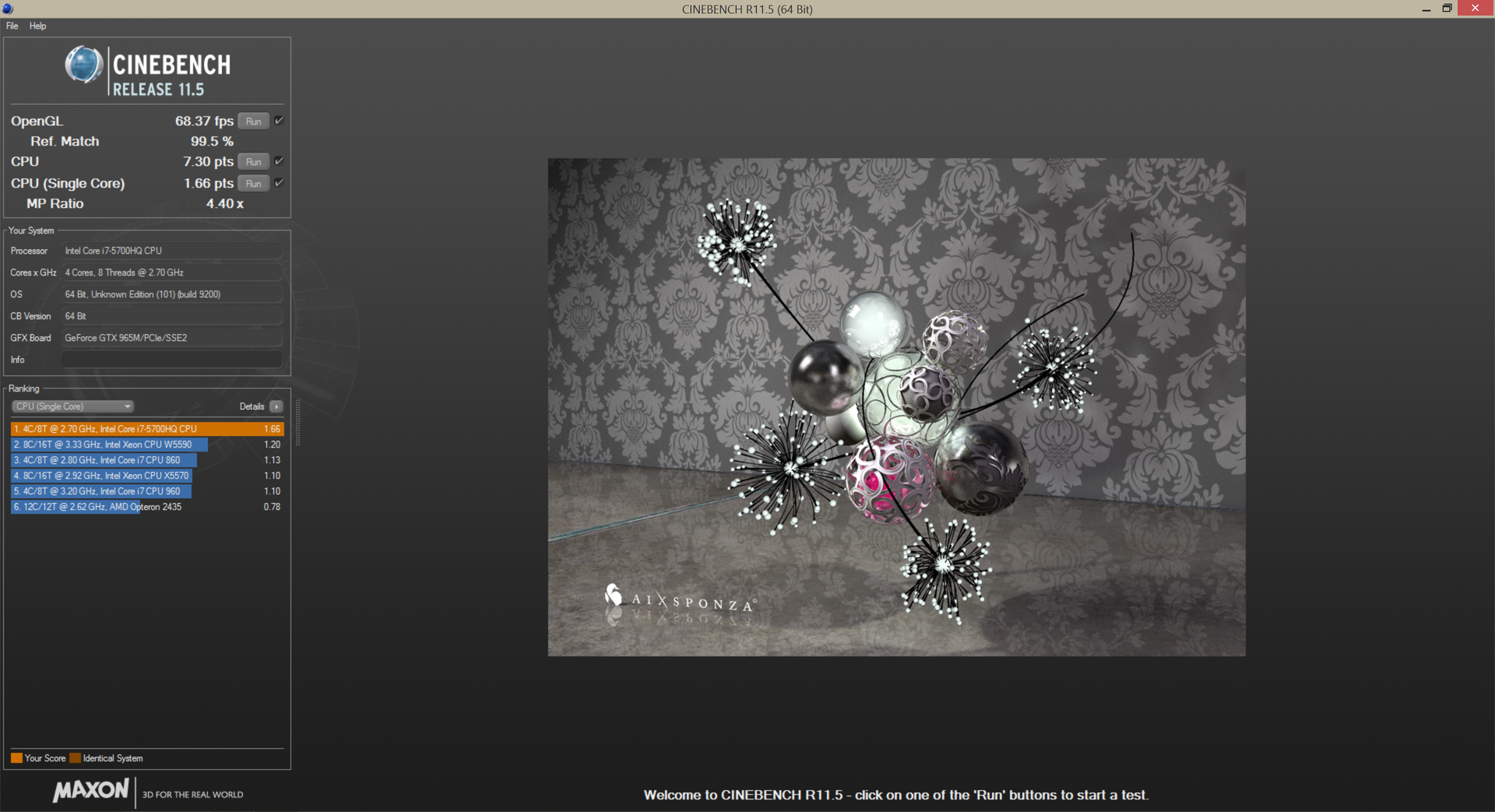The height and width of the screenshot is (812, 1495).
Task: Open the File menu
Action: (12, 26)
